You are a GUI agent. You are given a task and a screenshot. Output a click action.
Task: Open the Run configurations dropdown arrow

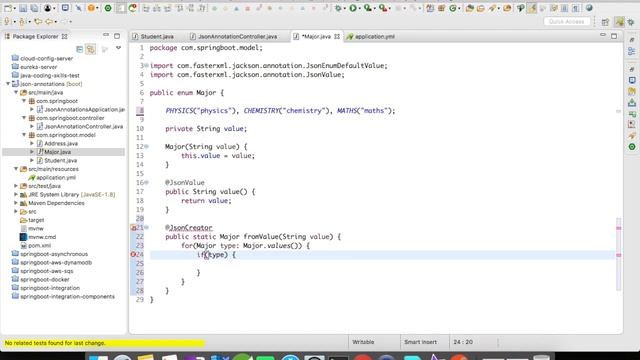[x=360, y=8]
